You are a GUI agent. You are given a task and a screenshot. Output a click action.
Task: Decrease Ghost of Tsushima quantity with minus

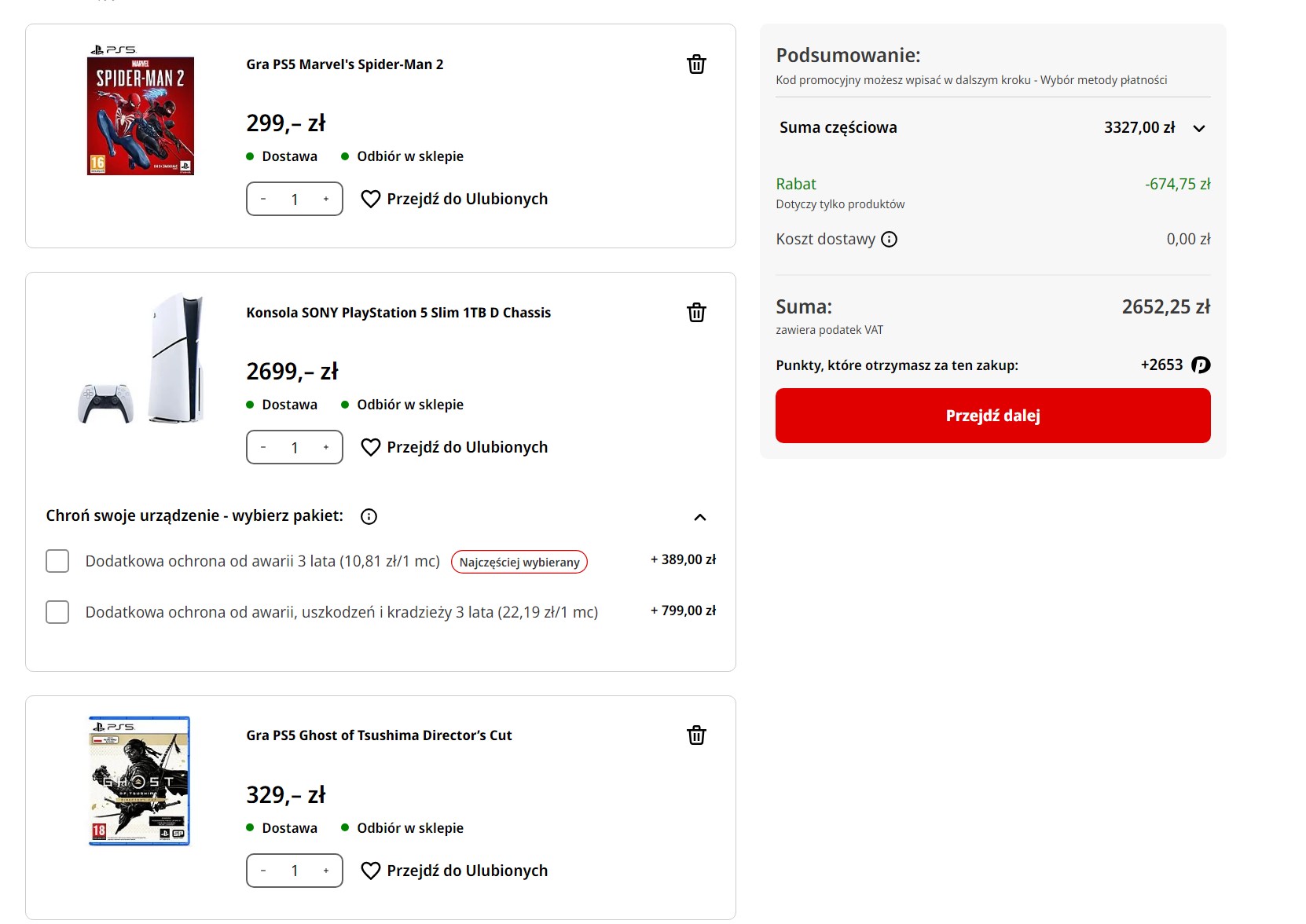(263, 871)
